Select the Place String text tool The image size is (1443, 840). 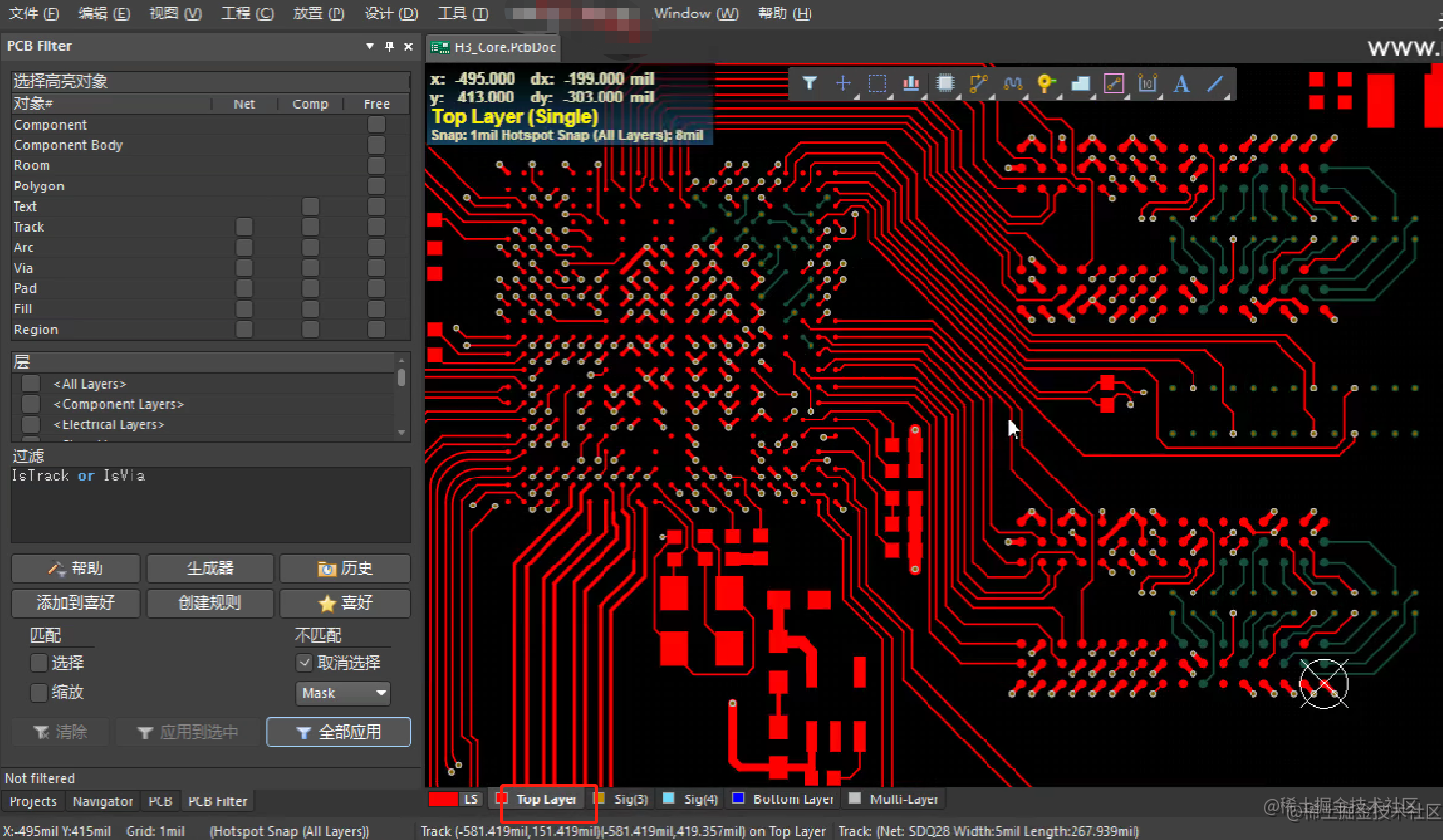click(1180, 84)
